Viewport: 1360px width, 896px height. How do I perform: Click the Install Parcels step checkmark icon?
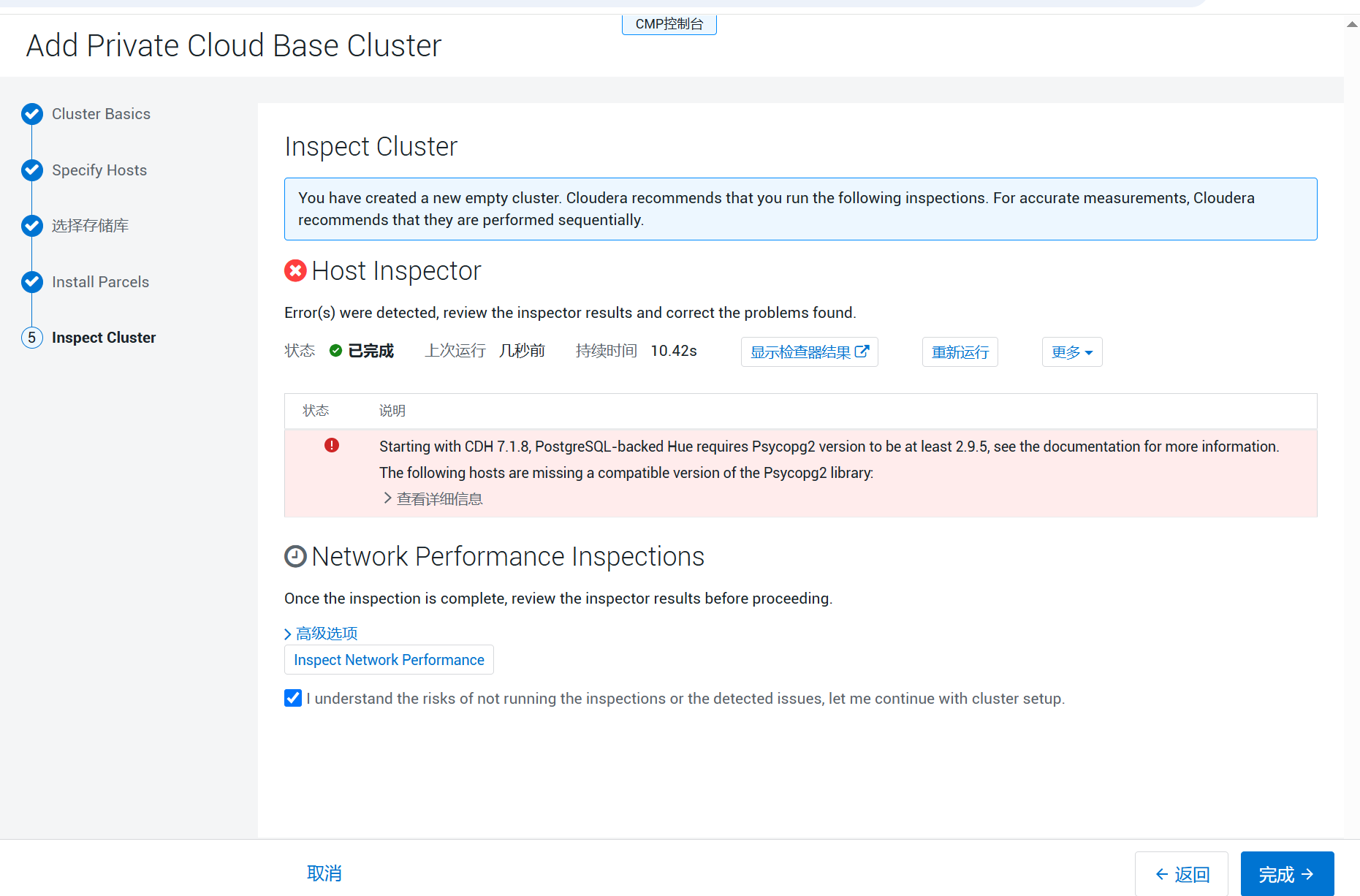(32, 282)
